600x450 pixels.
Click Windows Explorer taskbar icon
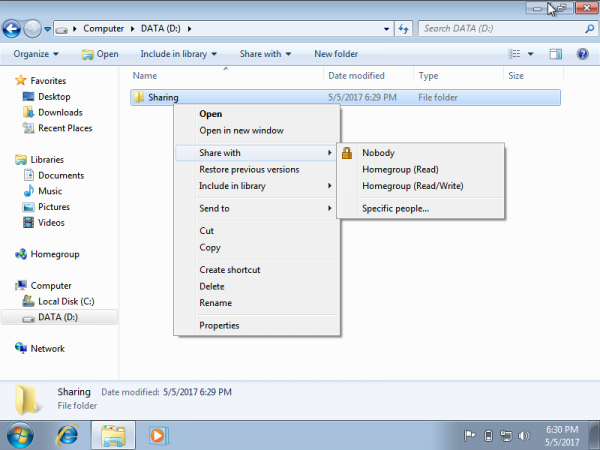(x=113, y=435)
